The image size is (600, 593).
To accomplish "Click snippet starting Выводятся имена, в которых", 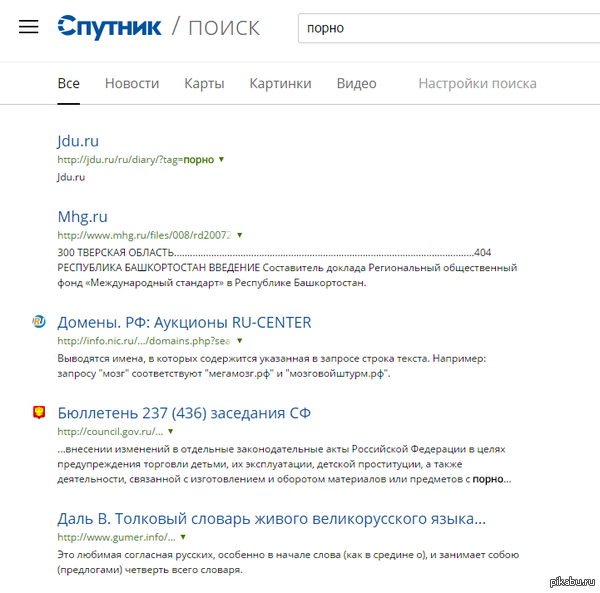I will click(272, 366).
